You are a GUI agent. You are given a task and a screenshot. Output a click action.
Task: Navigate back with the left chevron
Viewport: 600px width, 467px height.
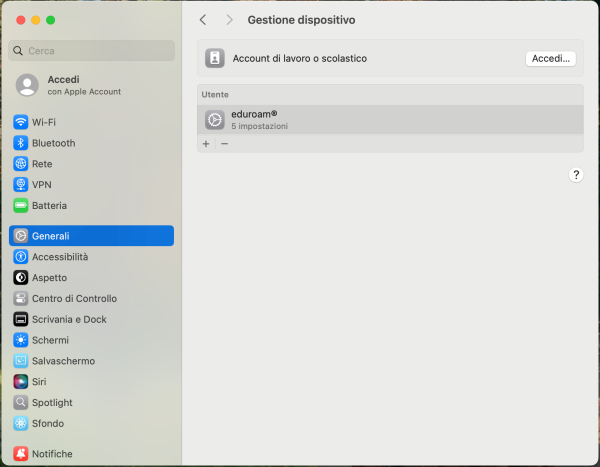pyautogui.click(x=203, y=20)
